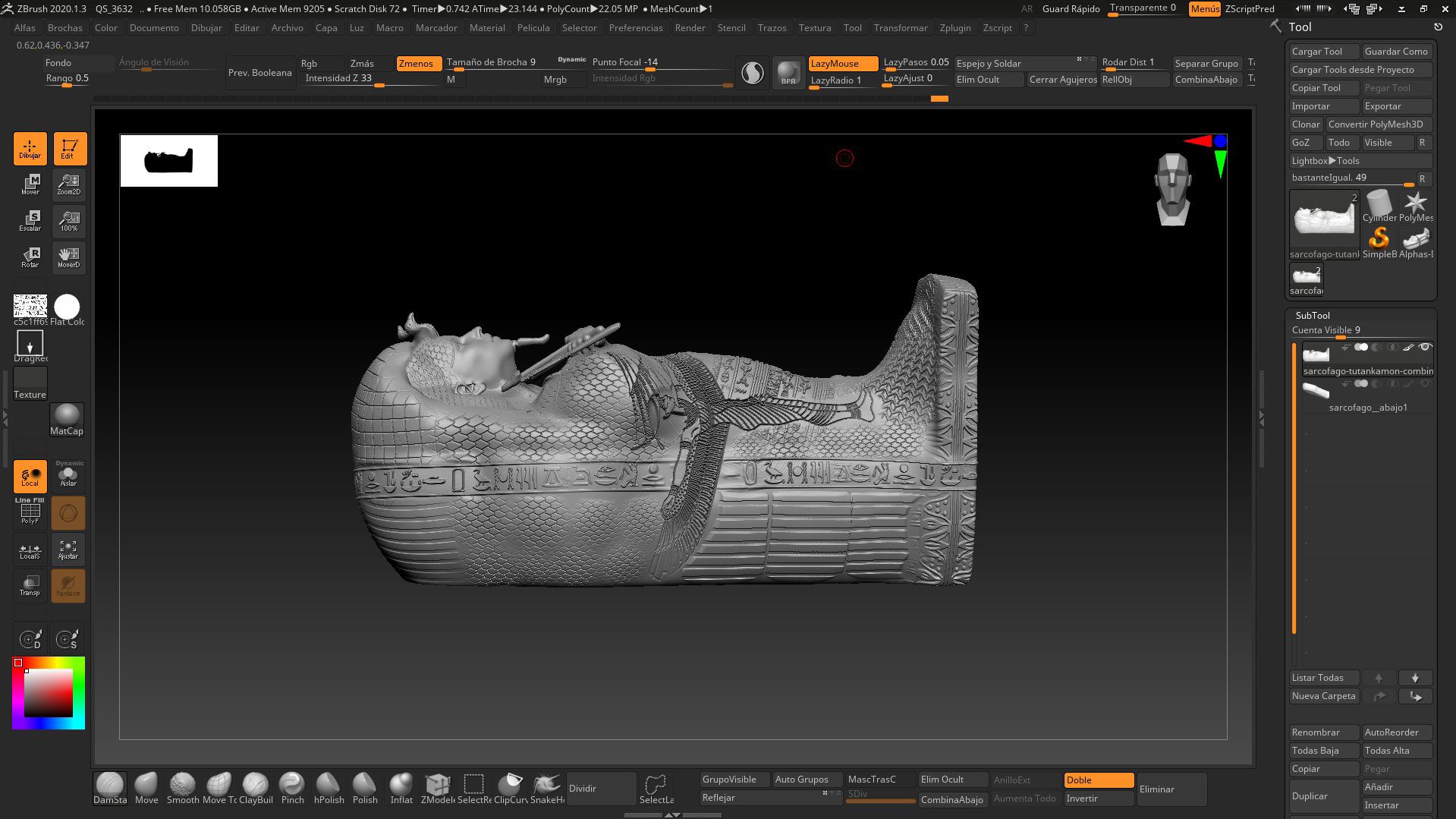Open the Documento menu
This screenshot has width=1456, height=819.
point(154,28)
